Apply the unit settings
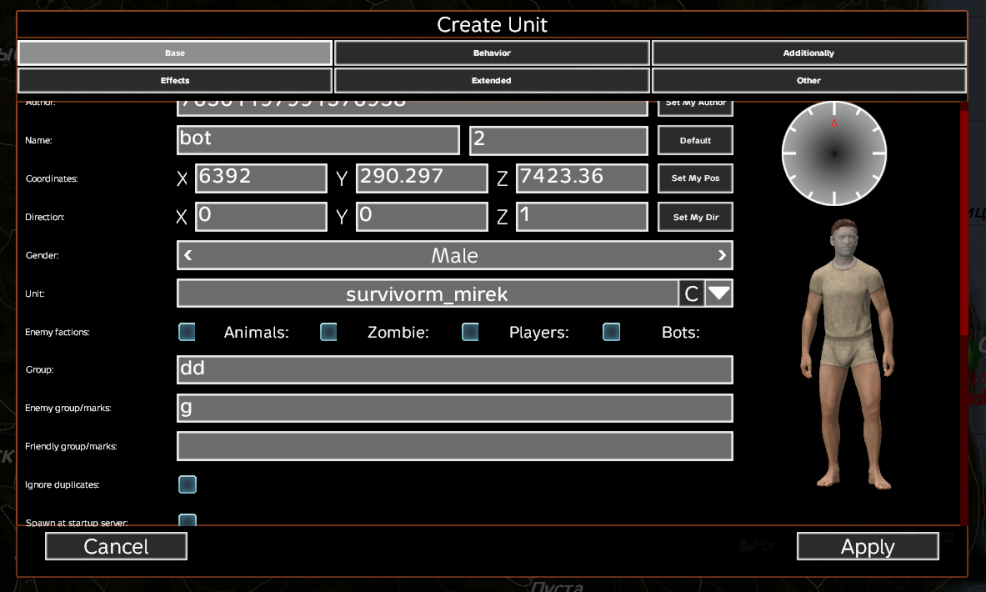The width and height of the screenshot is (986, 592). (867, 546)
